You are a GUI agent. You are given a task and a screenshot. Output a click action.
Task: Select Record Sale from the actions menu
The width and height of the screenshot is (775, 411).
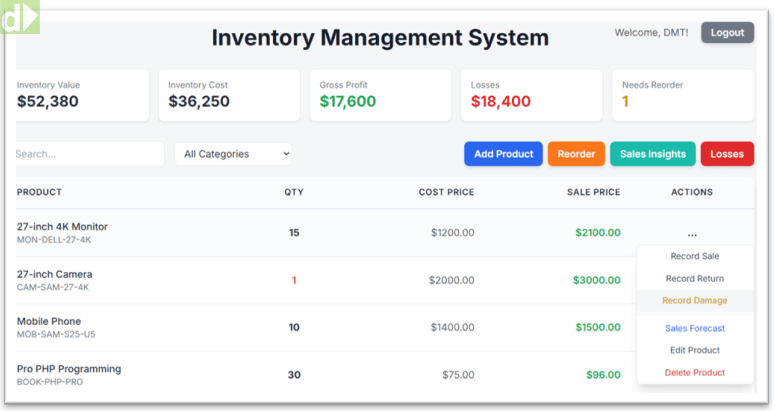695,257
